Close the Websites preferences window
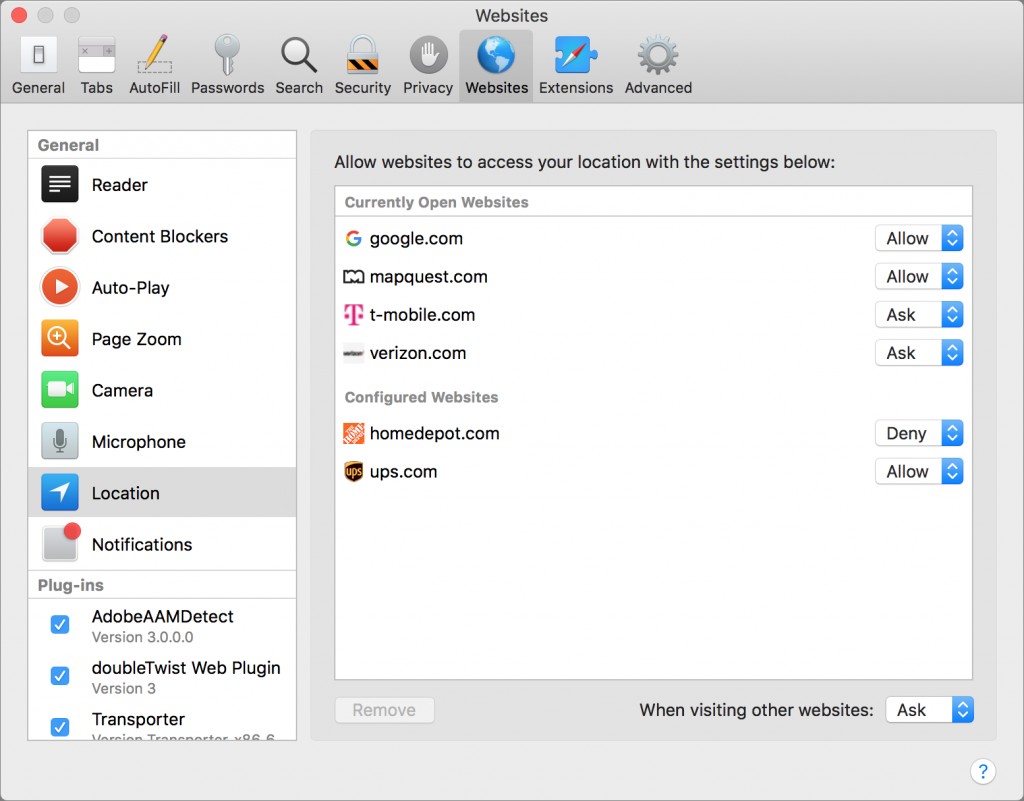This screenshot has height=801, width=1024. click(x=20, y=15)
